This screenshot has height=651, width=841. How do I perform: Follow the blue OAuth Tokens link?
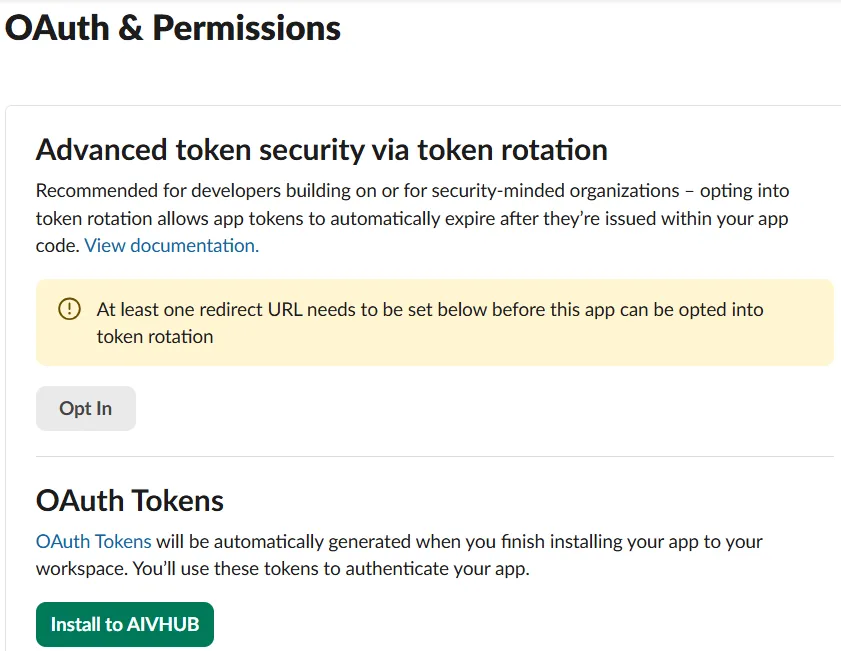[94, 542]
